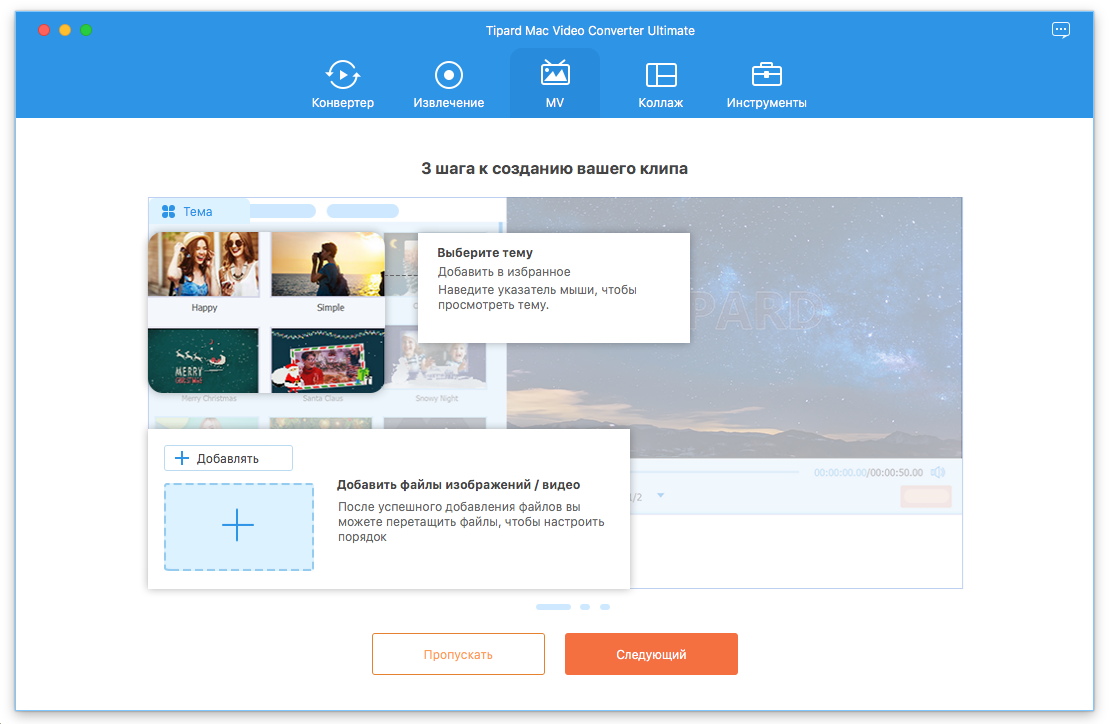Click the large plus in dashed dropzone
The image size is (1115, 724).
pos(238,526)
